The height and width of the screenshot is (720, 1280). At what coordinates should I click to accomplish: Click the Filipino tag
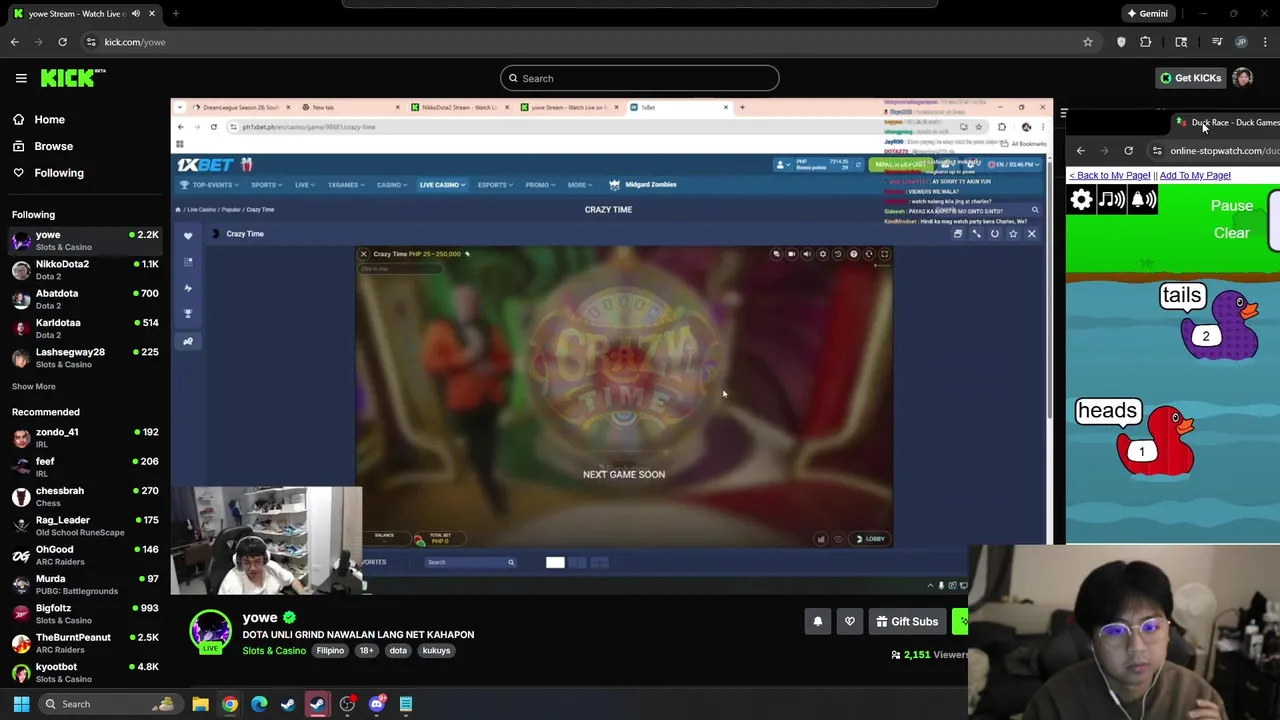pos(330,651)
